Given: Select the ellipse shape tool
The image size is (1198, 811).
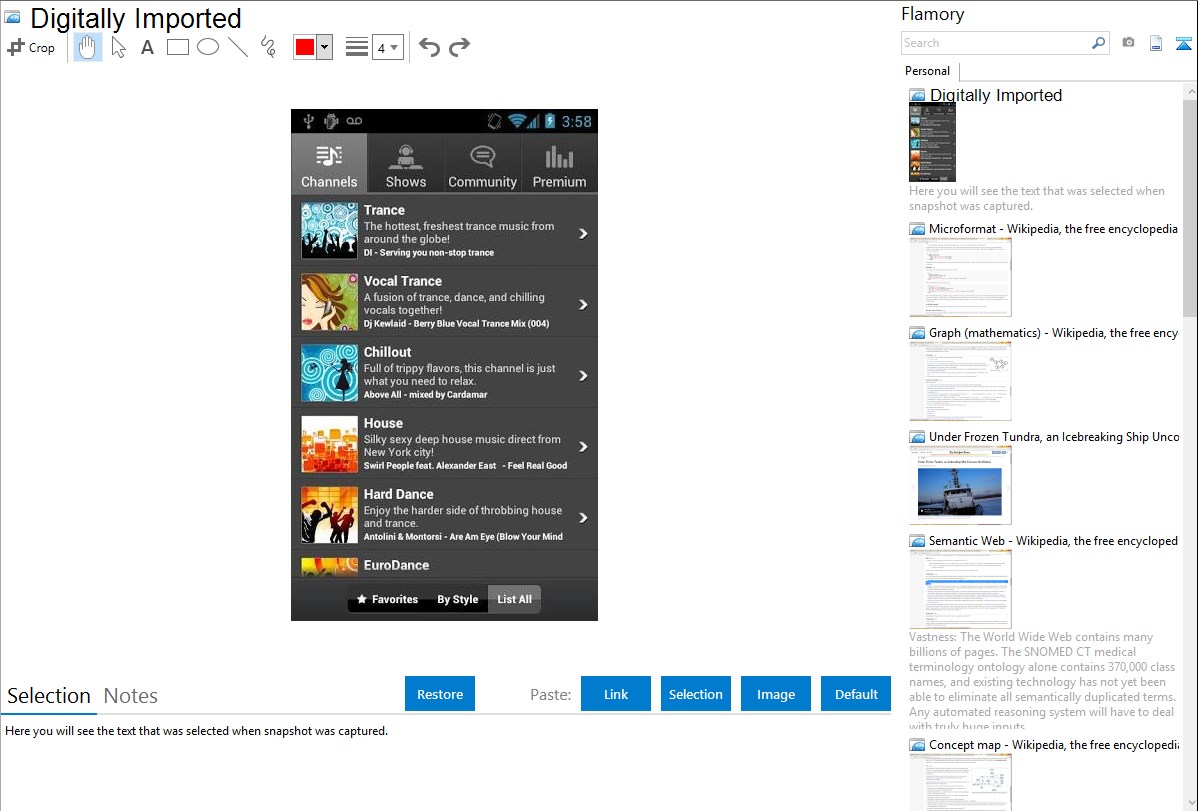Looking at the screenshot, I should click(208, 47).
